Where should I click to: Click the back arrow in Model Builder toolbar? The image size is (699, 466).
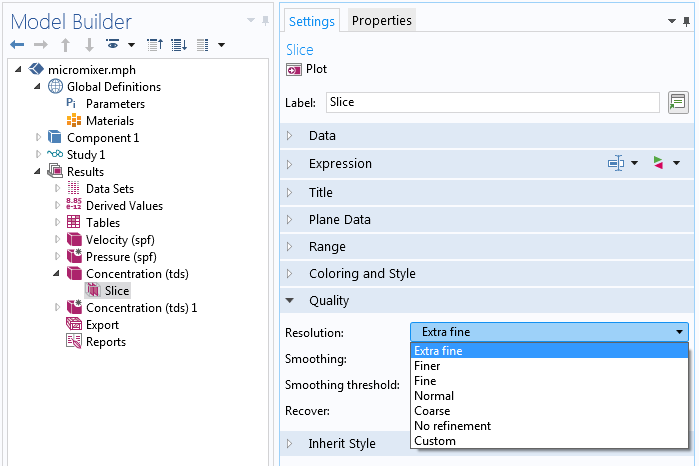point(17,45)
